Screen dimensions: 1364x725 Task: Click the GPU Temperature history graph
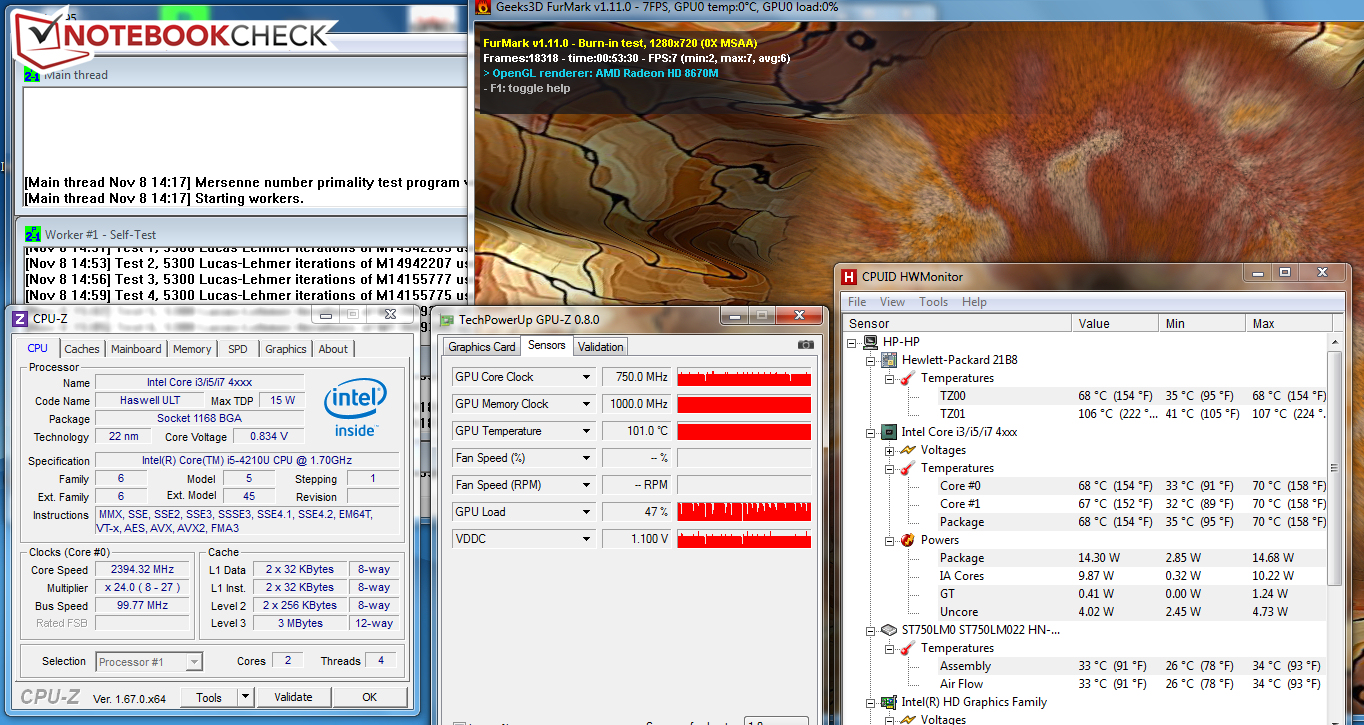pyautogui.click(x=744, y=431)
